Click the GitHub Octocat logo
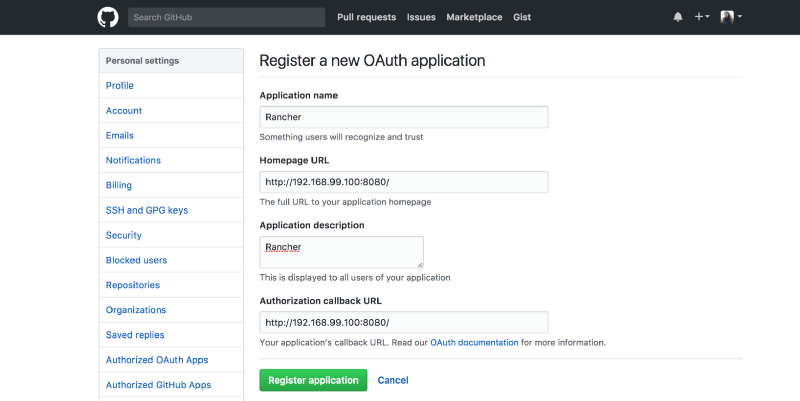This screenshot has height=401, width=800. click(108, 17)
